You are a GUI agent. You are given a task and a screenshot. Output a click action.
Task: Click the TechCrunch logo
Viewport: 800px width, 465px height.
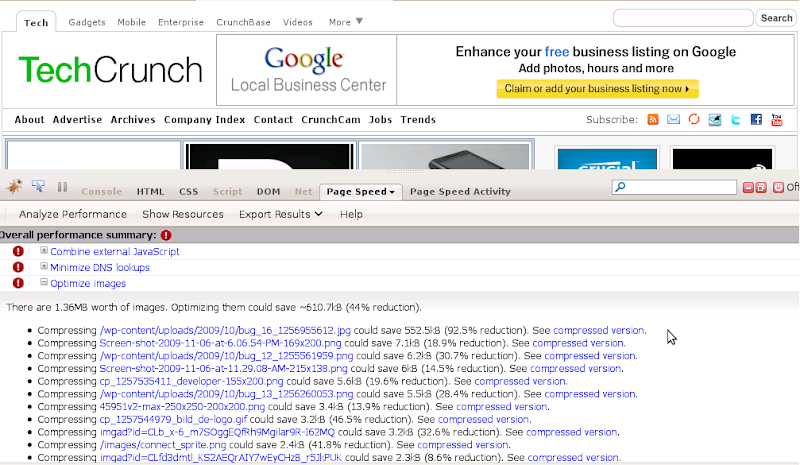click(110, 69)
